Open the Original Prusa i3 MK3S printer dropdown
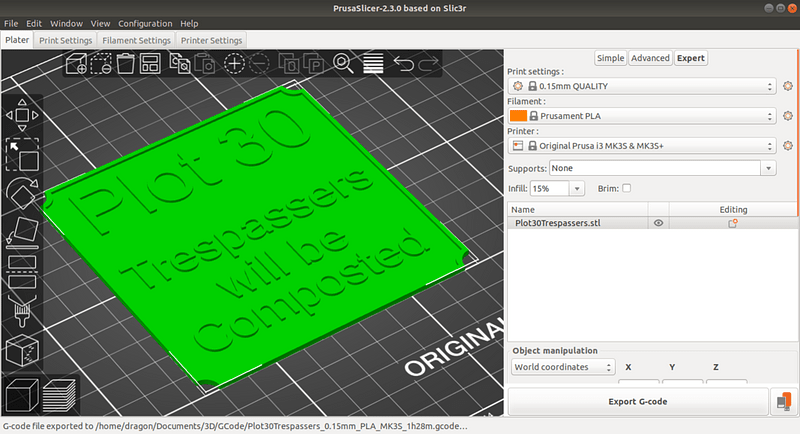The height and width of the screenshot is (434, 800). (x=642, y=146)
